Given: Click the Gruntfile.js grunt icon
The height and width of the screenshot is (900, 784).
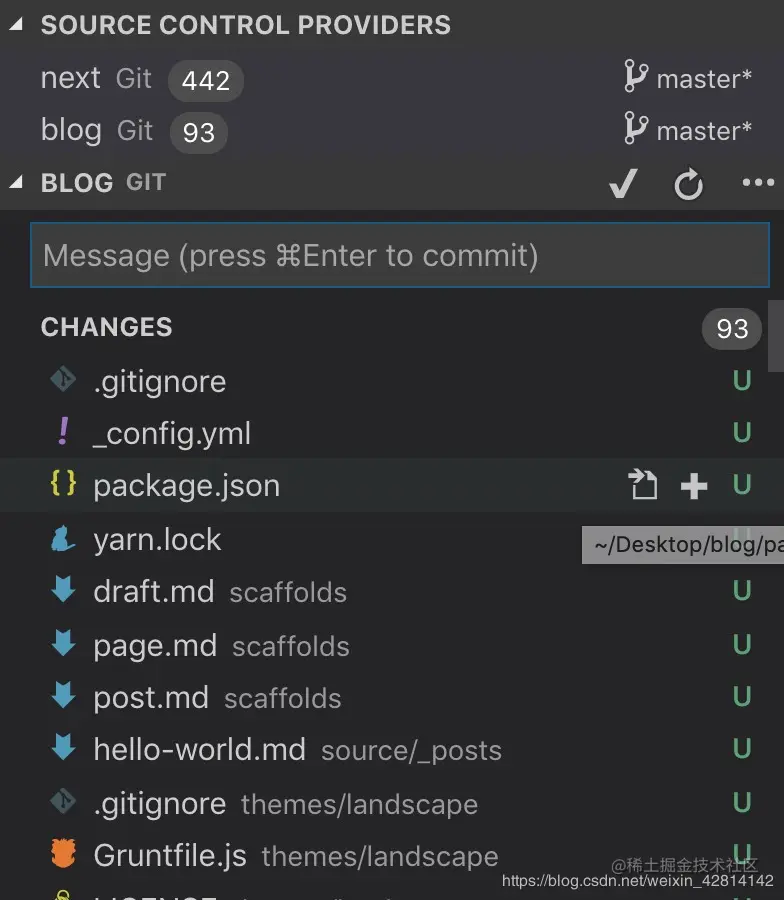Looking at the screenshot, I should coord(63,856).
